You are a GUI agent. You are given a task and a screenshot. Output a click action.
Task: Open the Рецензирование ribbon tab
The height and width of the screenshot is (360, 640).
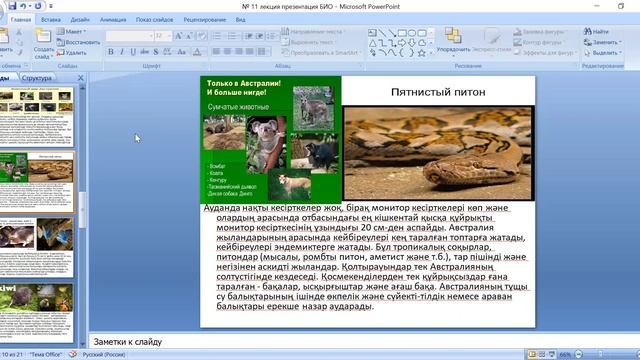[204, 20]
